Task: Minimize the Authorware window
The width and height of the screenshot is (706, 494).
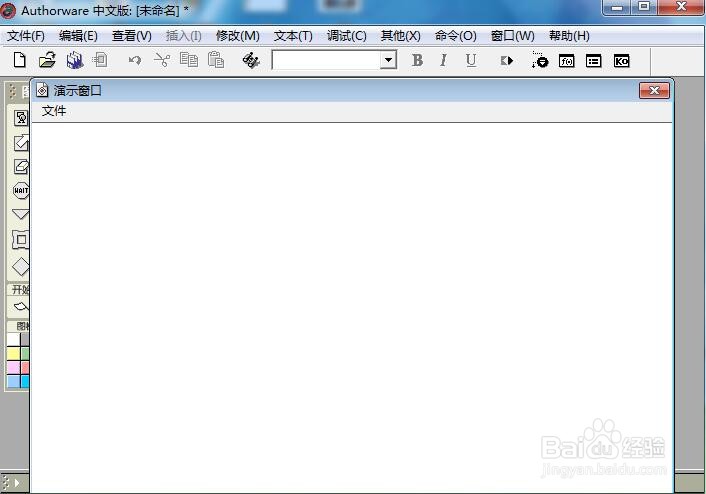Action: [616, 7]
